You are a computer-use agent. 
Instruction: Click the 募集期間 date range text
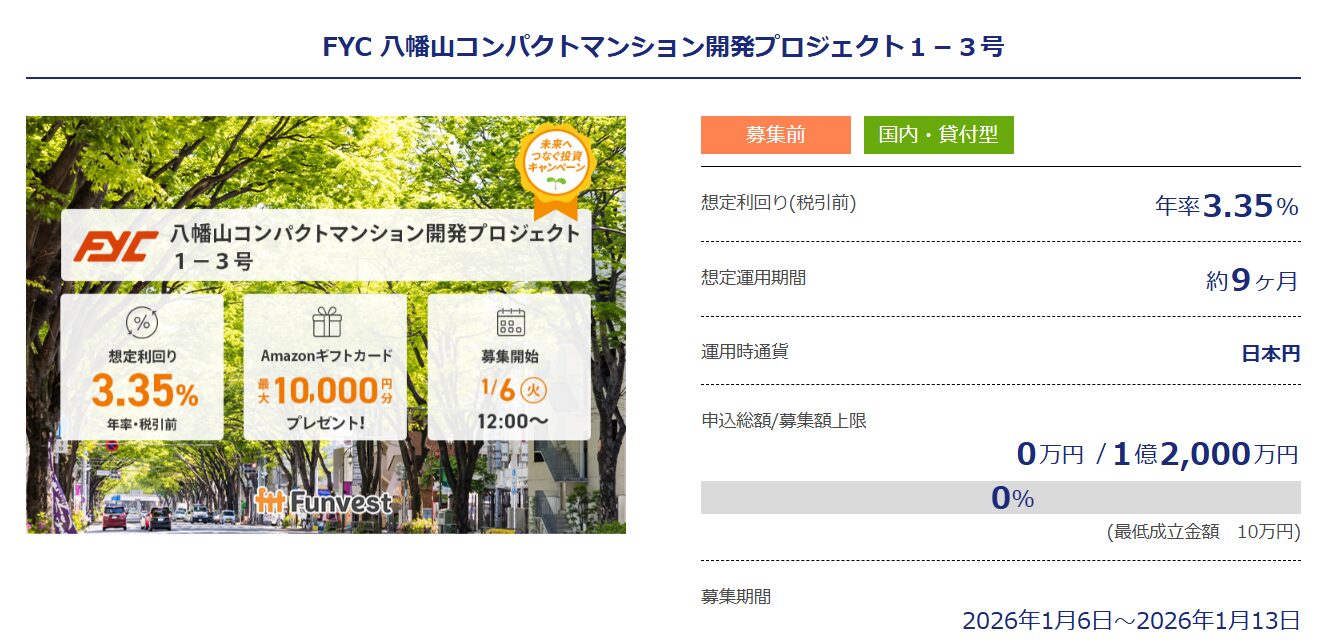[1130, 620]
